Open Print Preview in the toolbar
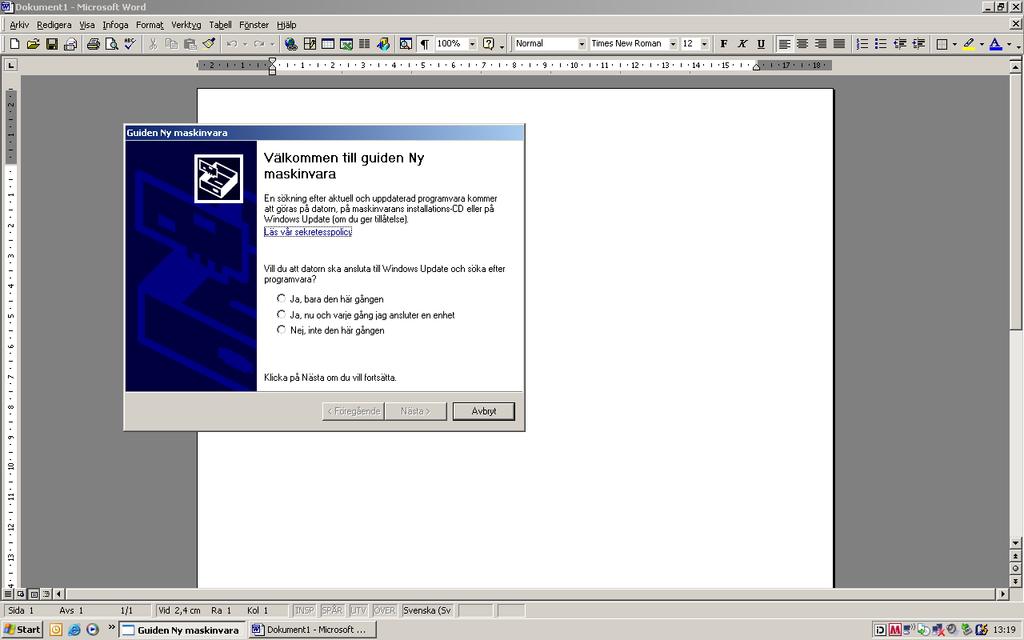 pos(112,44)
